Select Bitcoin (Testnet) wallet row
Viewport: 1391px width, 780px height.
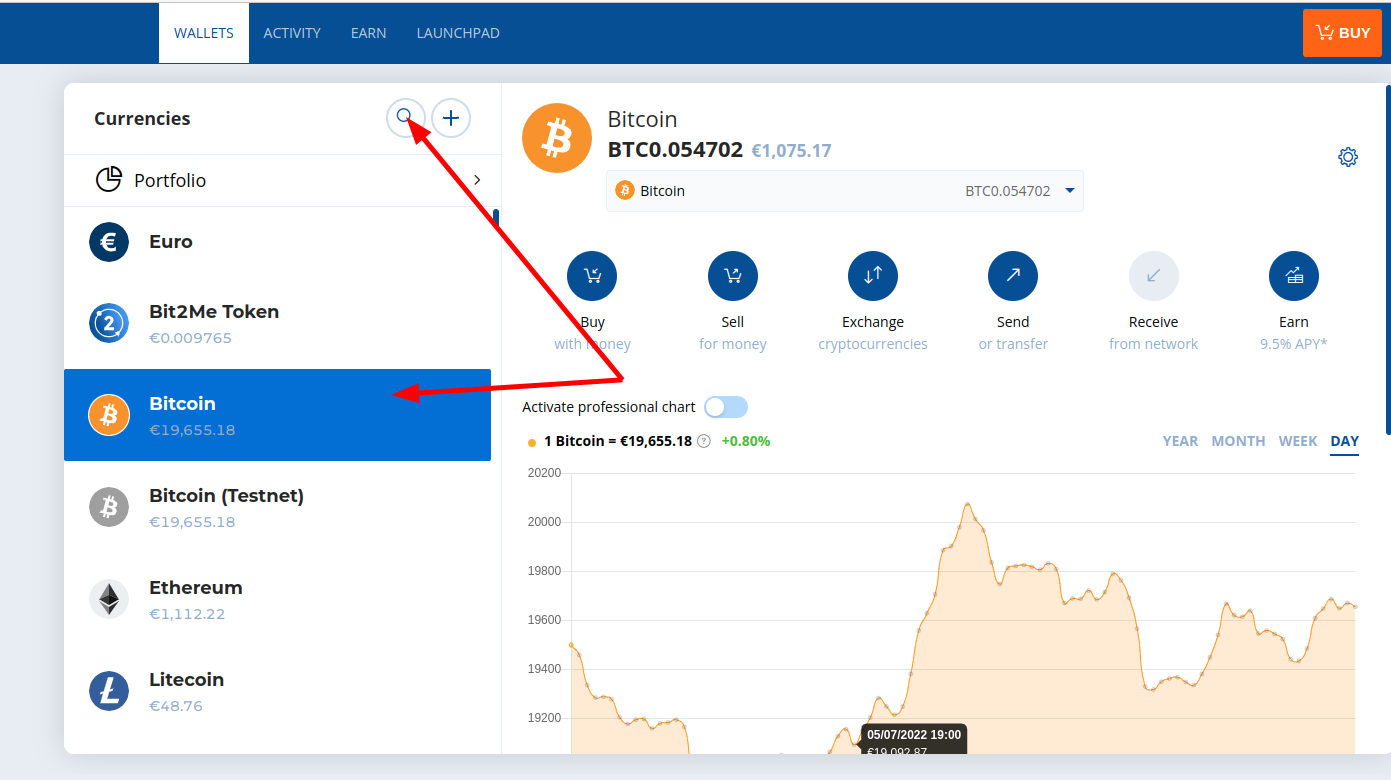point(277,507)
